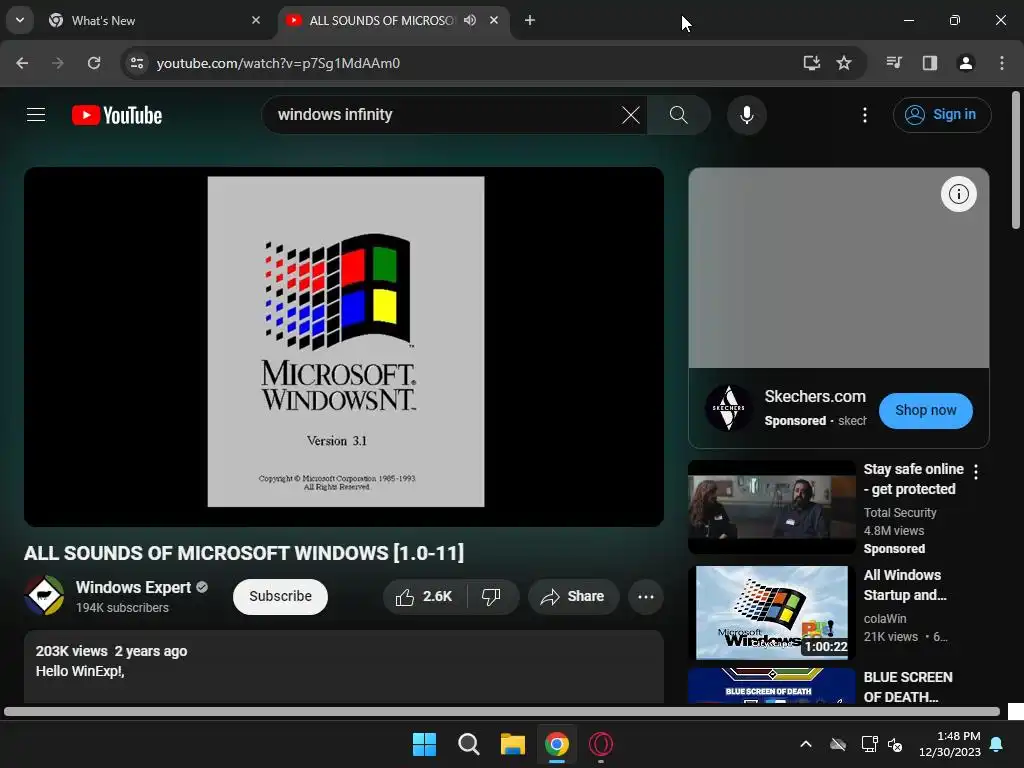Open Windows Expert channel avatar
The width and height of the screenshot is (1024, 768).
pos(44,596)
